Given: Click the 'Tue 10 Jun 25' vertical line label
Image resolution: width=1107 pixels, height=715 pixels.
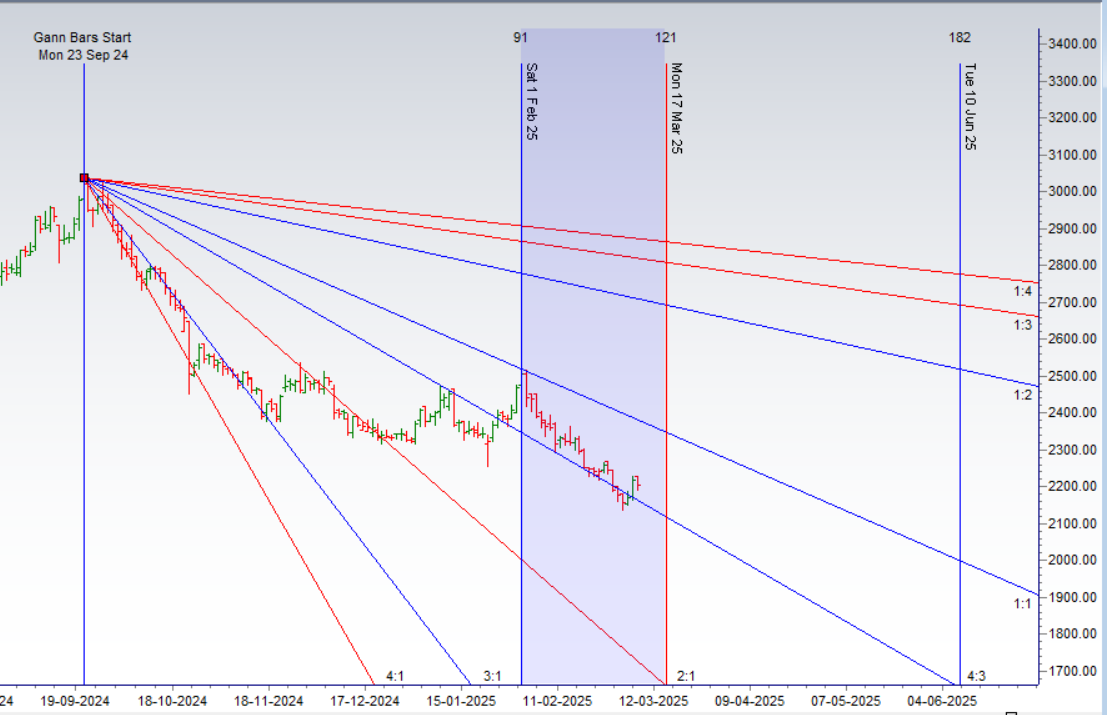Looking at the screenshot, I should pos(970,106).
